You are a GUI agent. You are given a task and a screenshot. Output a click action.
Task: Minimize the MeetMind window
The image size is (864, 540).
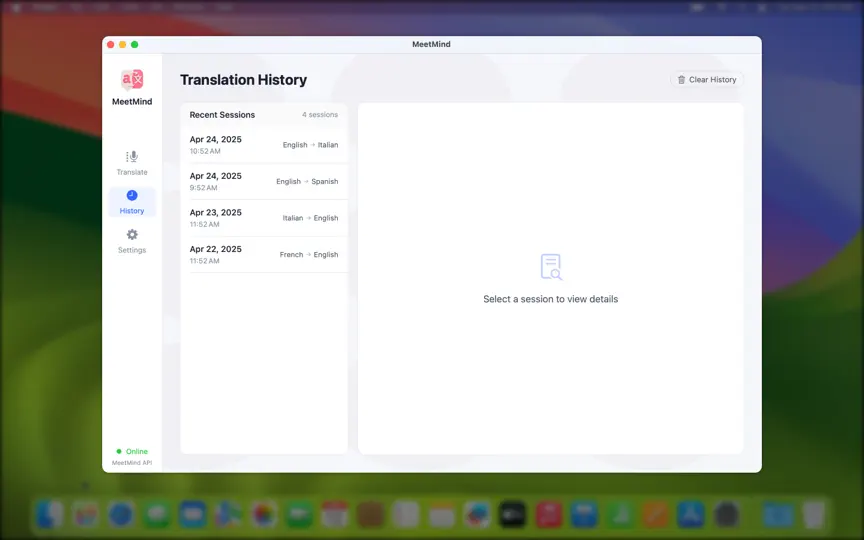click(x=122, y=45)
